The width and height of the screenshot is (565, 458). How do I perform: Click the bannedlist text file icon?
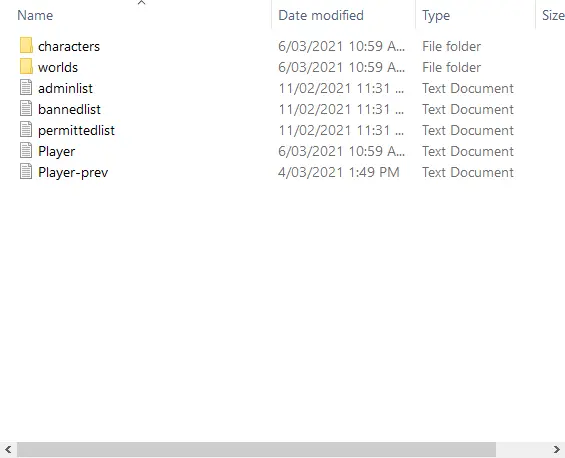point(26,109)
